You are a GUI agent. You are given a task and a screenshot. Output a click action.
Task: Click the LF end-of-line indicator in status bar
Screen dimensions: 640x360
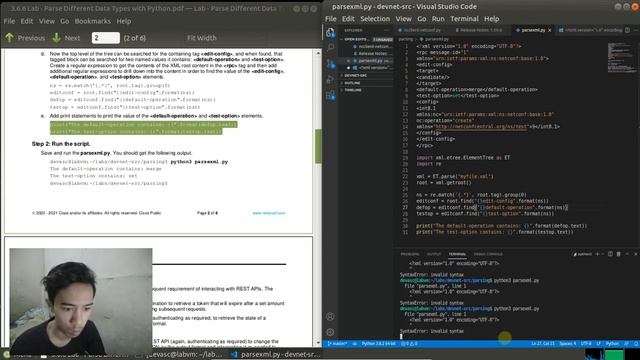(599, 344)
